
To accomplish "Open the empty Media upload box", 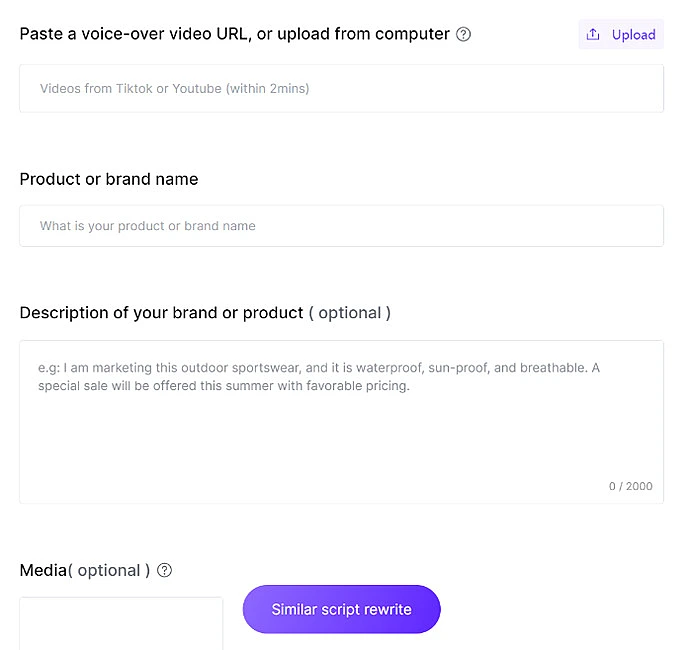I will click(121, 624).
